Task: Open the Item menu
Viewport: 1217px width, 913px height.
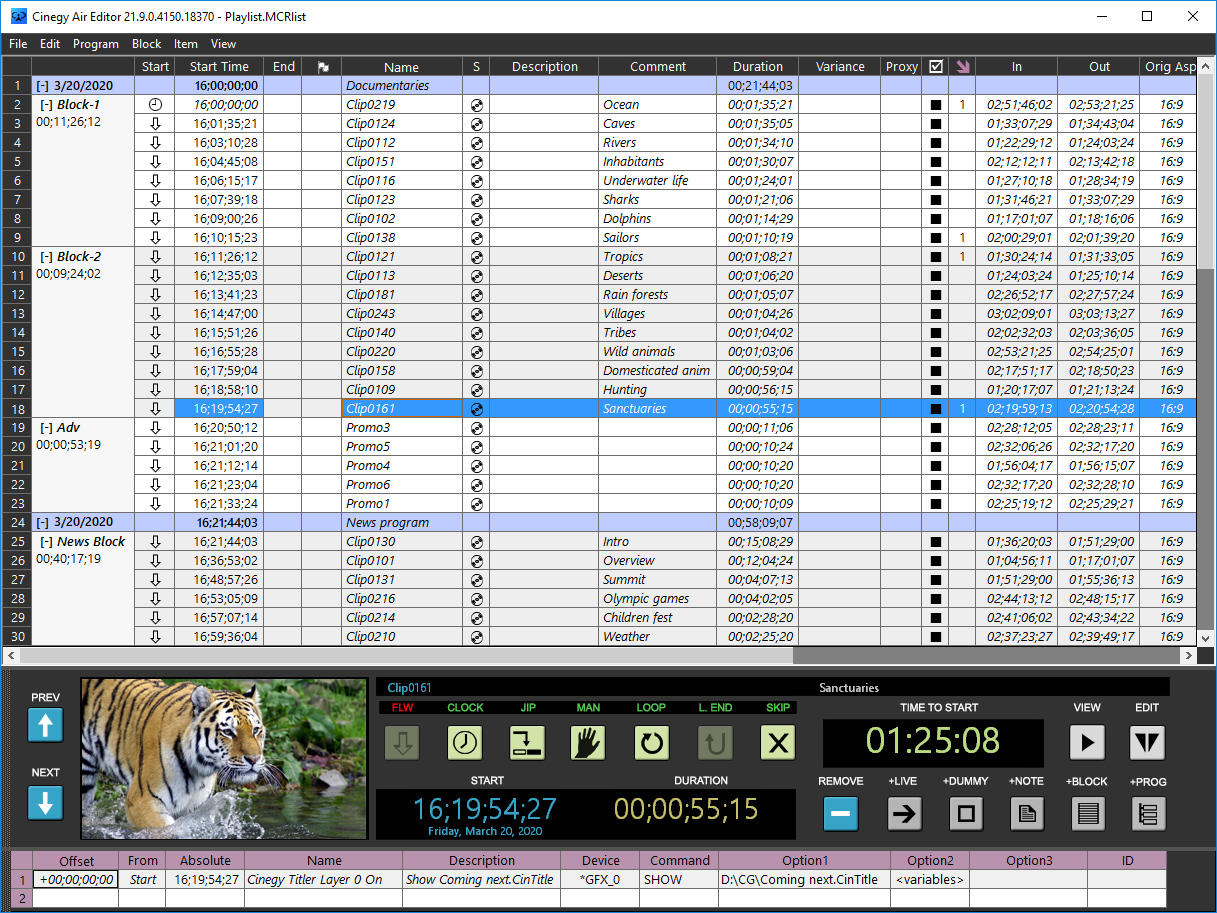Action: point(186,44)
